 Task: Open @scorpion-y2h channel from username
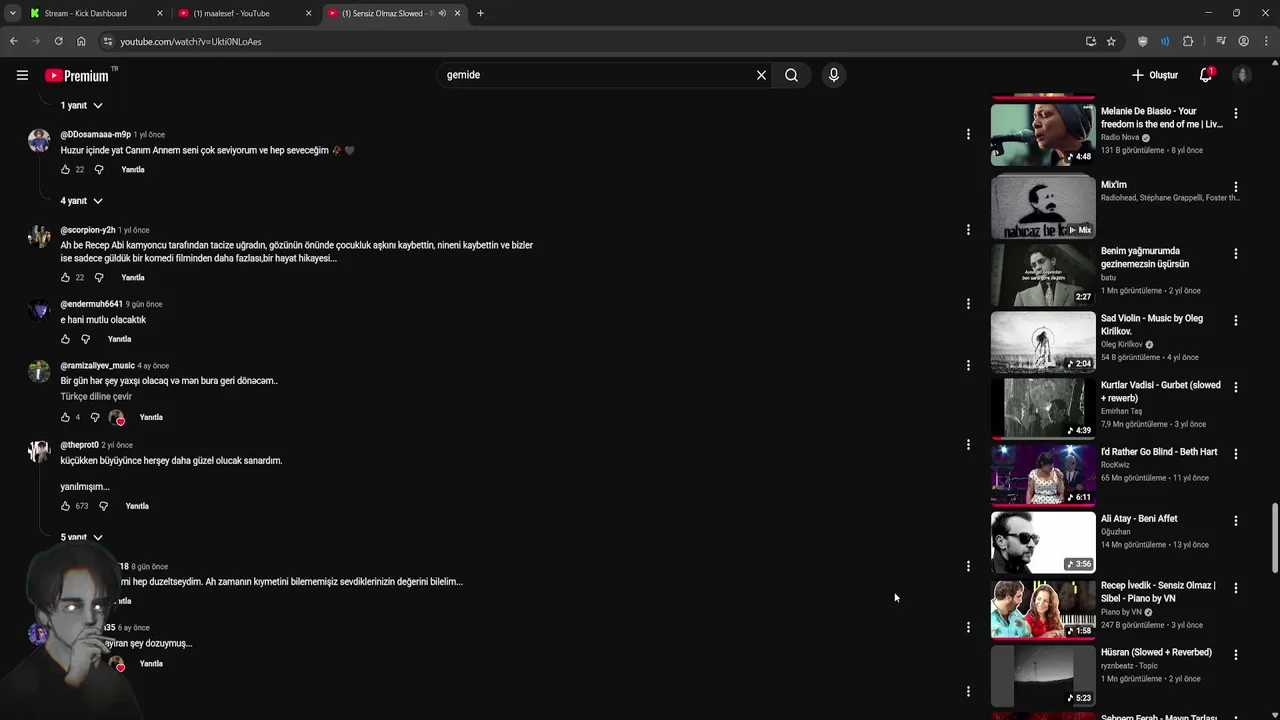point(88,230)
